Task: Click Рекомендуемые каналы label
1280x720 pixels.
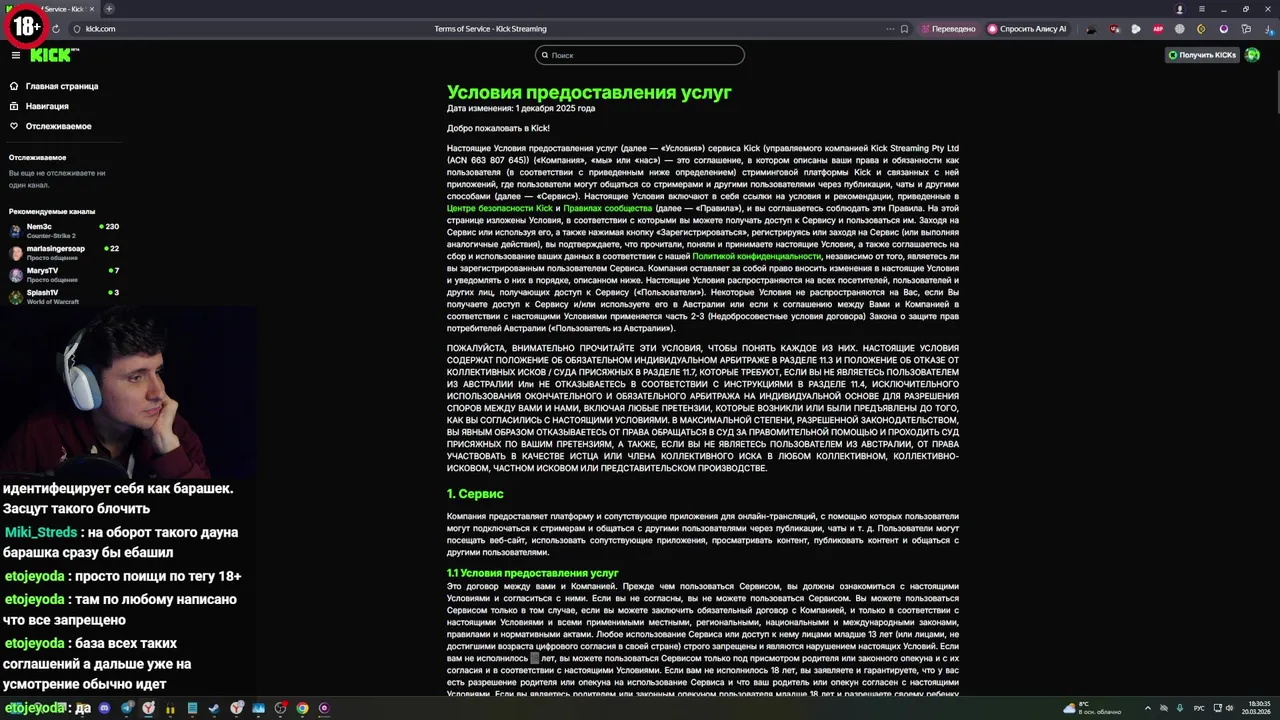Action: coord(52,212)
